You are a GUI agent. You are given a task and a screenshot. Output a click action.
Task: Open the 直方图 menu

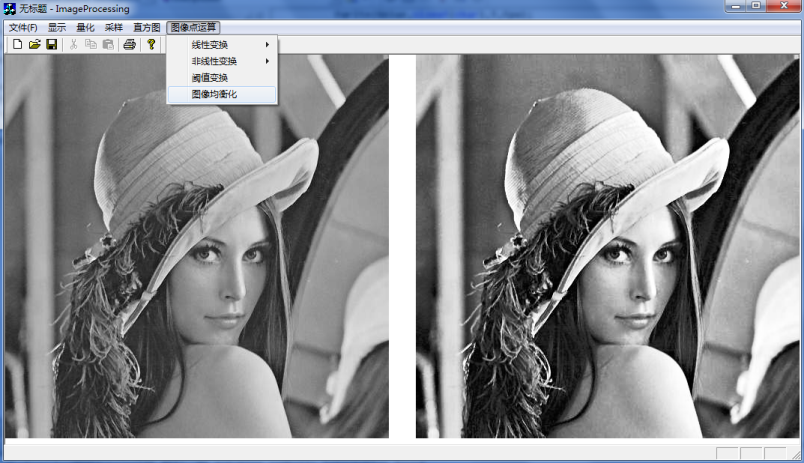click(x=147, y=28)
